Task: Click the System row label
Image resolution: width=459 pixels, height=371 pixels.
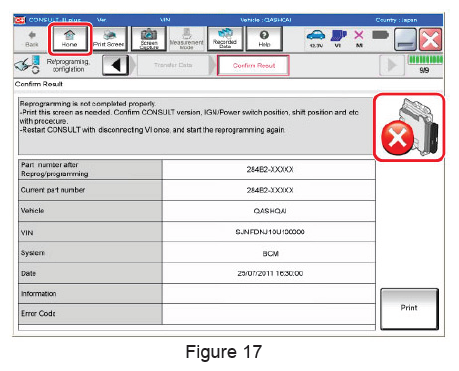Action: (32, 253)
